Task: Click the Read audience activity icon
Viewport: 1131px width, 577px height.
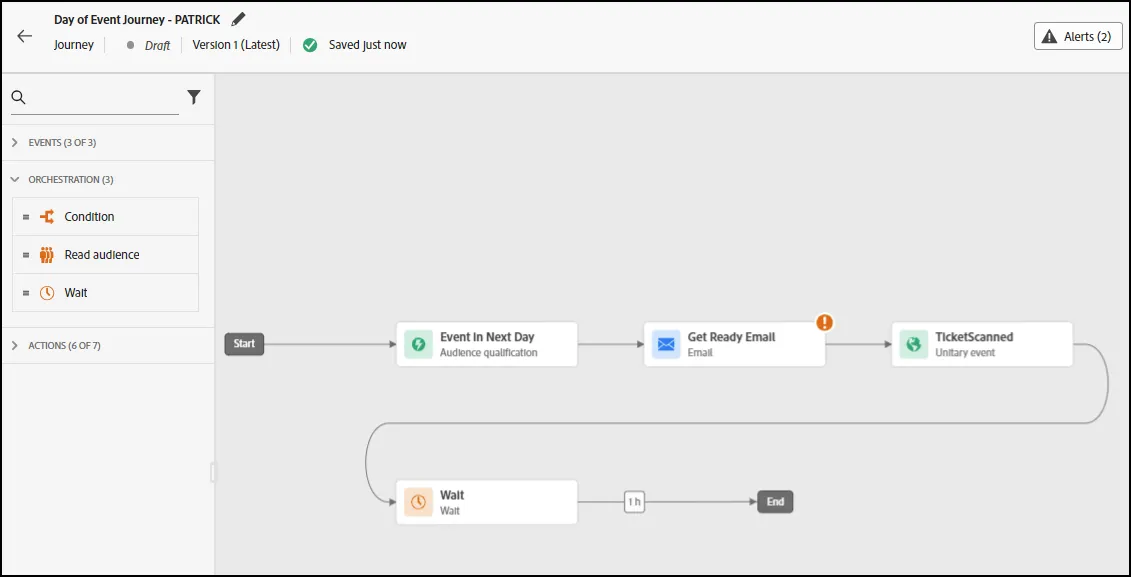Action: point(47,255)
